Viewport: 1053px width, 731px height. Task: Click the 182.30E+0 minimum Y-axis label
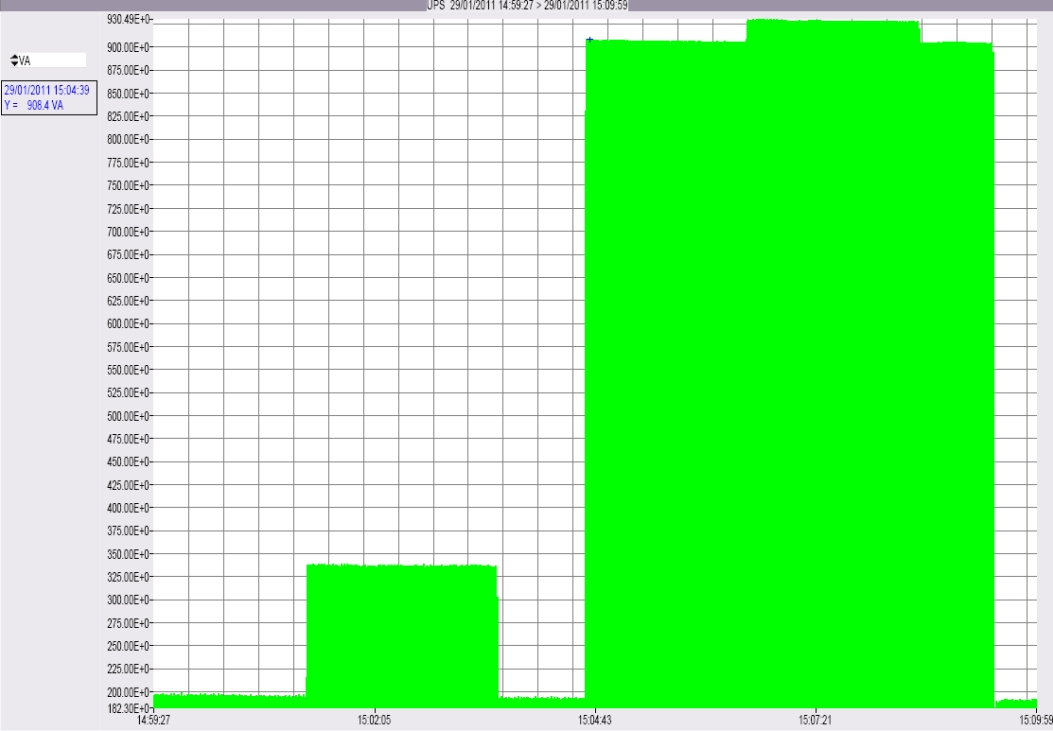128,708
